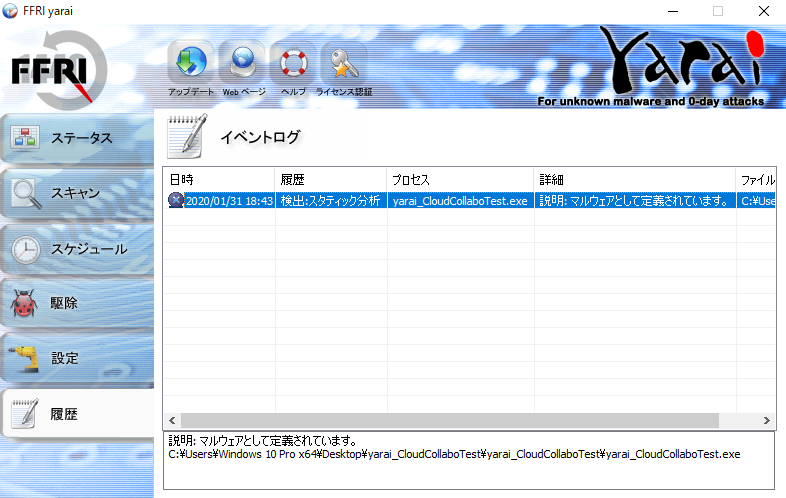Click the 検出:スタティック分析 cell
The width and height of the screenshot is (786, 498).
tap(330, 201)
